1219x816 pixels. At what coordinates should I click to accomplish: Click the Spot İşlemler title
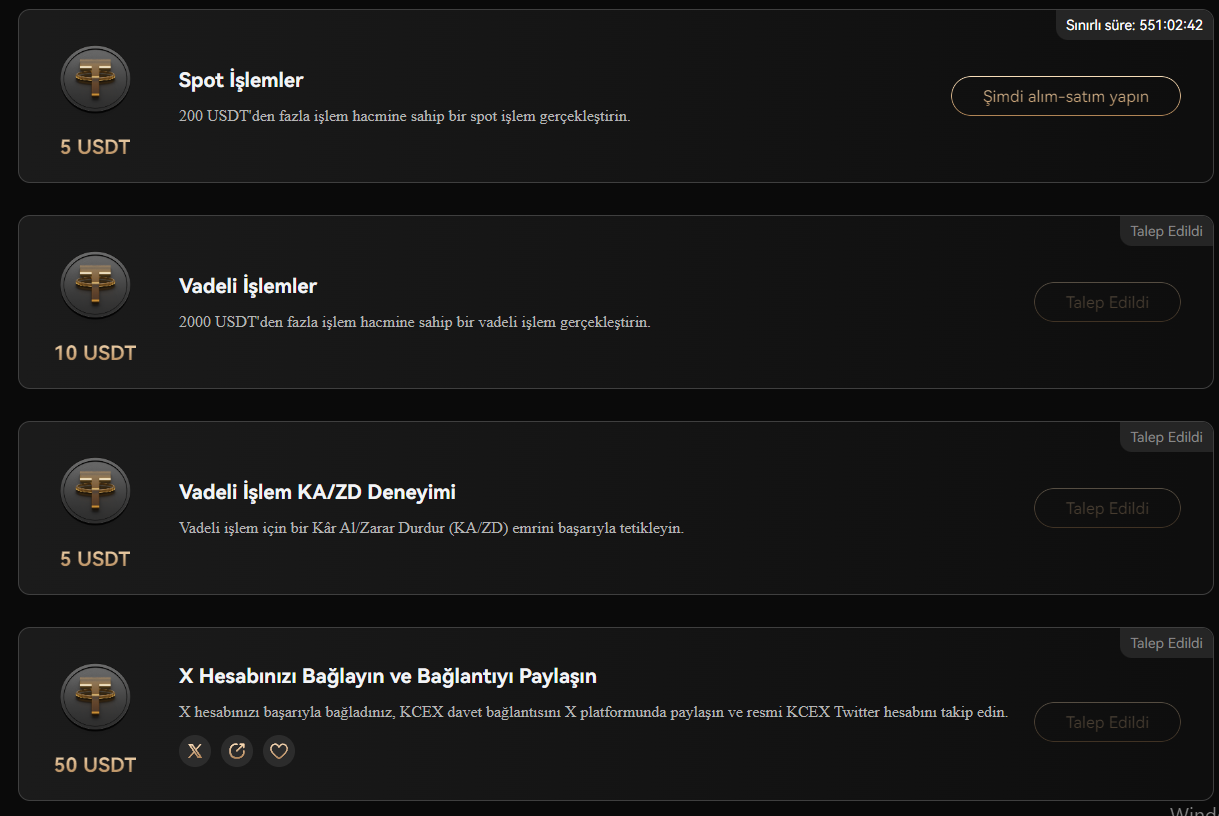tap(241, 80)
